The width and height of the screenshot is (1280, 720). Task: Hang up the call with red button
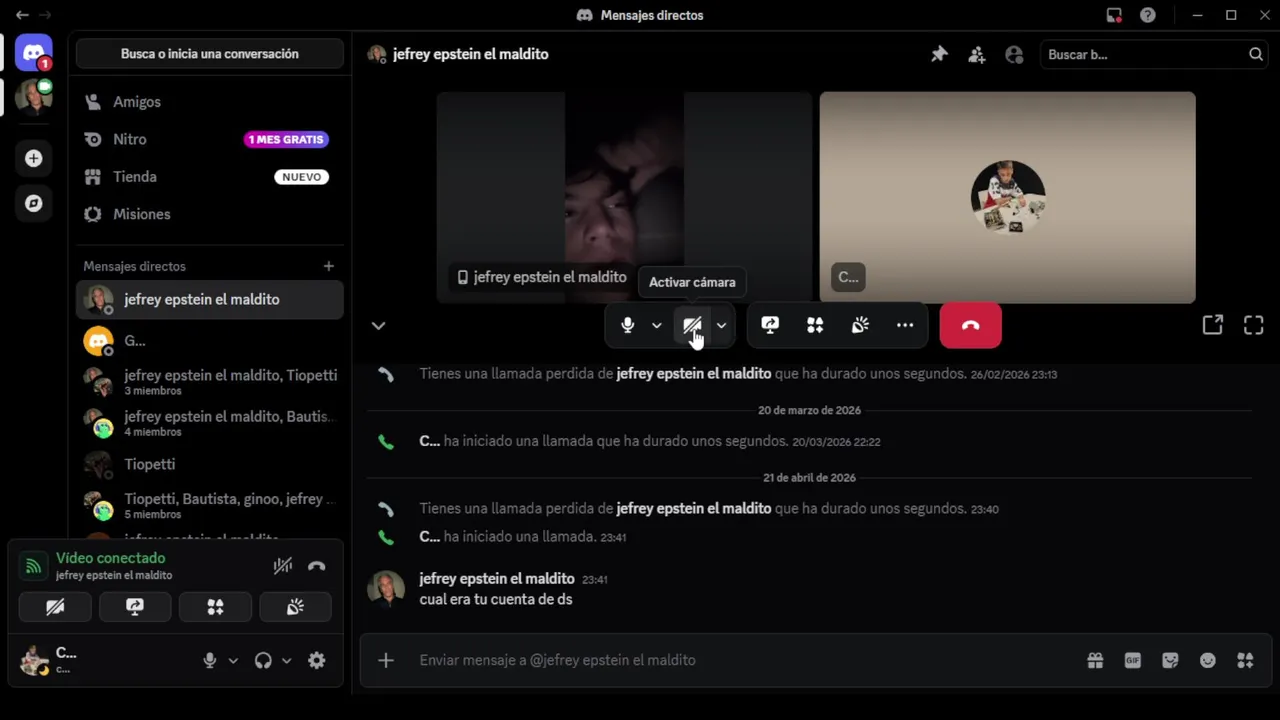pyautogui.click(x=970, y=325)
